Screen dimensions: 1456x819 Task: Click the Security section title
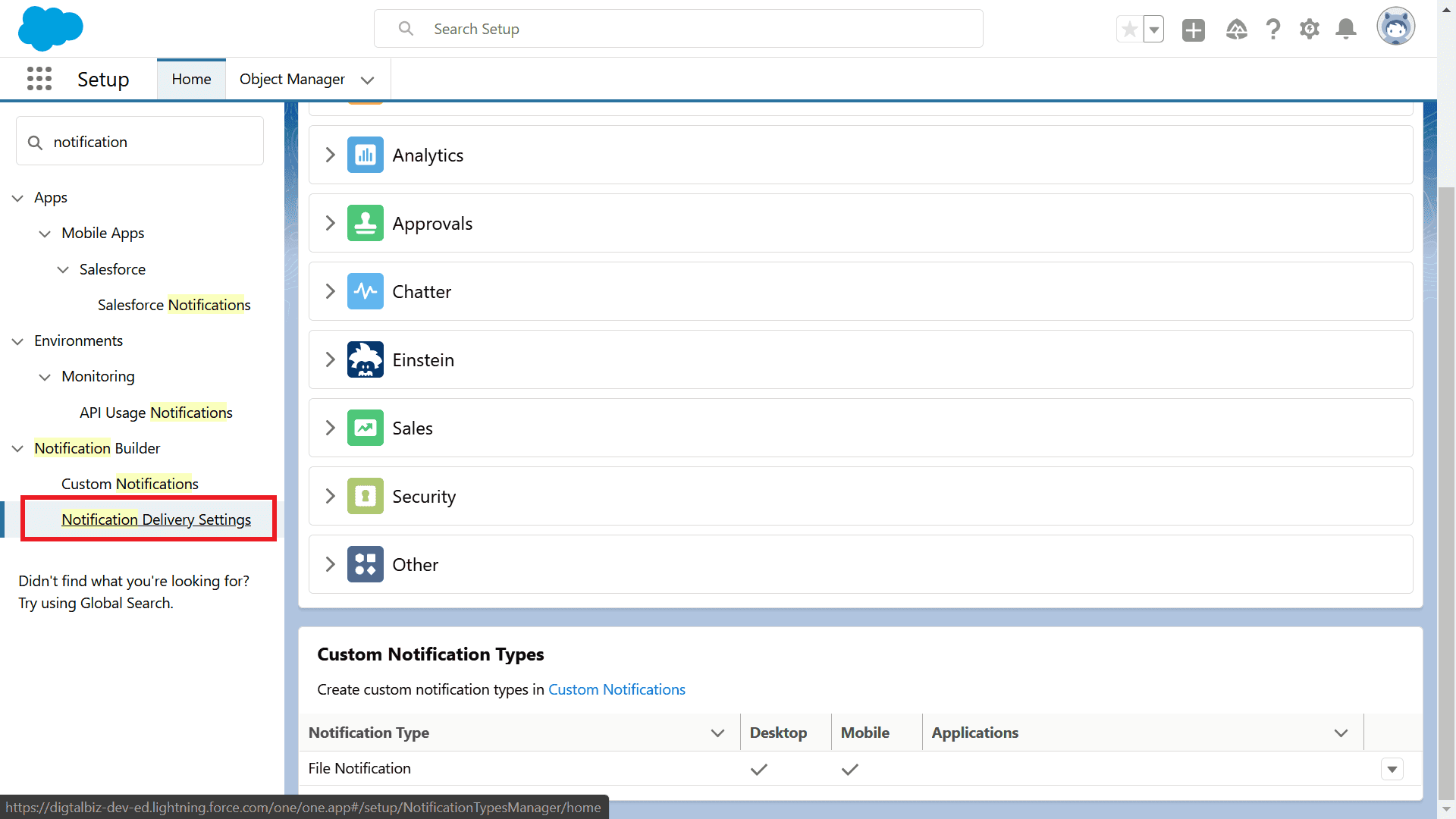[424, 497]
